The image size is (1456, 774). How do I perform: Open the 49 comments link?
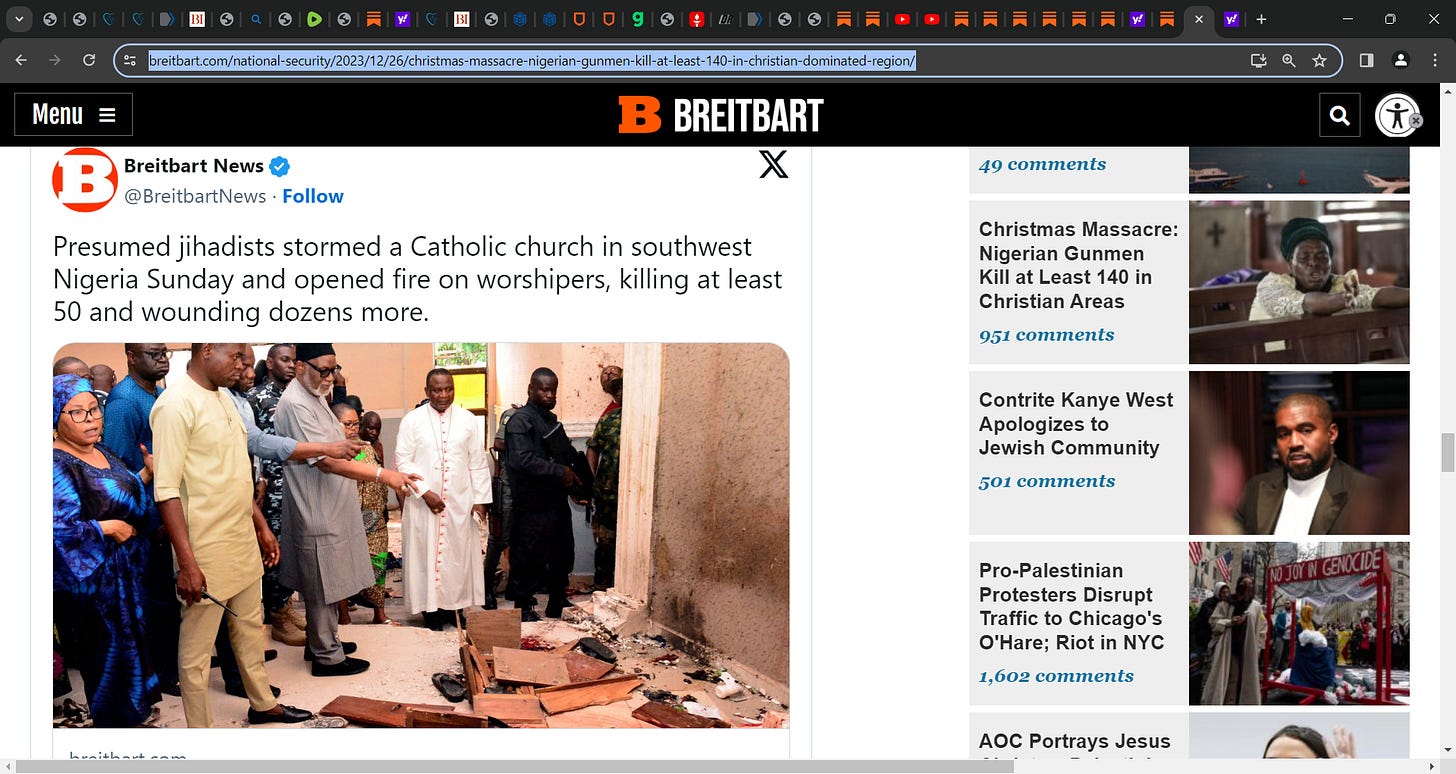[x=1043, y=164]
